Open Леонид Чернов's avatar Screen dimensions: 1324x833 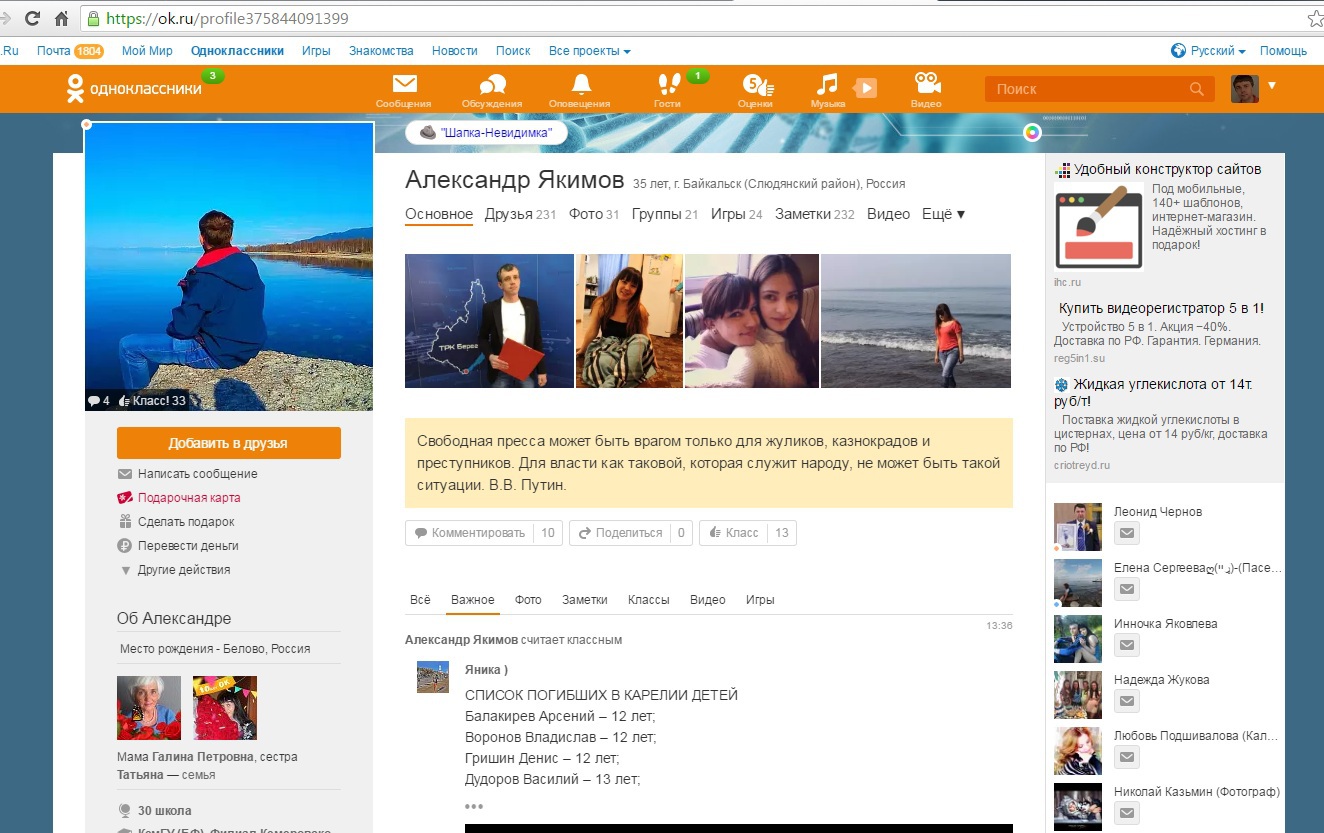coord(1078,527)
